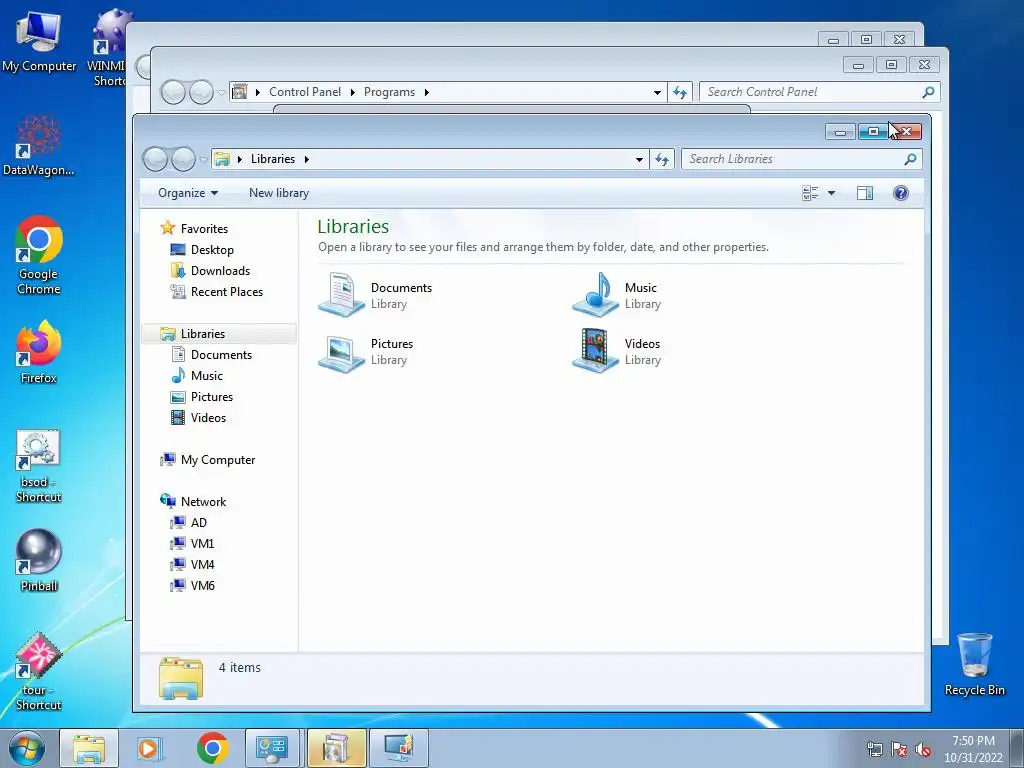Open Pinball desktop shortcut
Image resolution: width=1024 pixels, height=768 pixels.
click(x=39, y=560)
